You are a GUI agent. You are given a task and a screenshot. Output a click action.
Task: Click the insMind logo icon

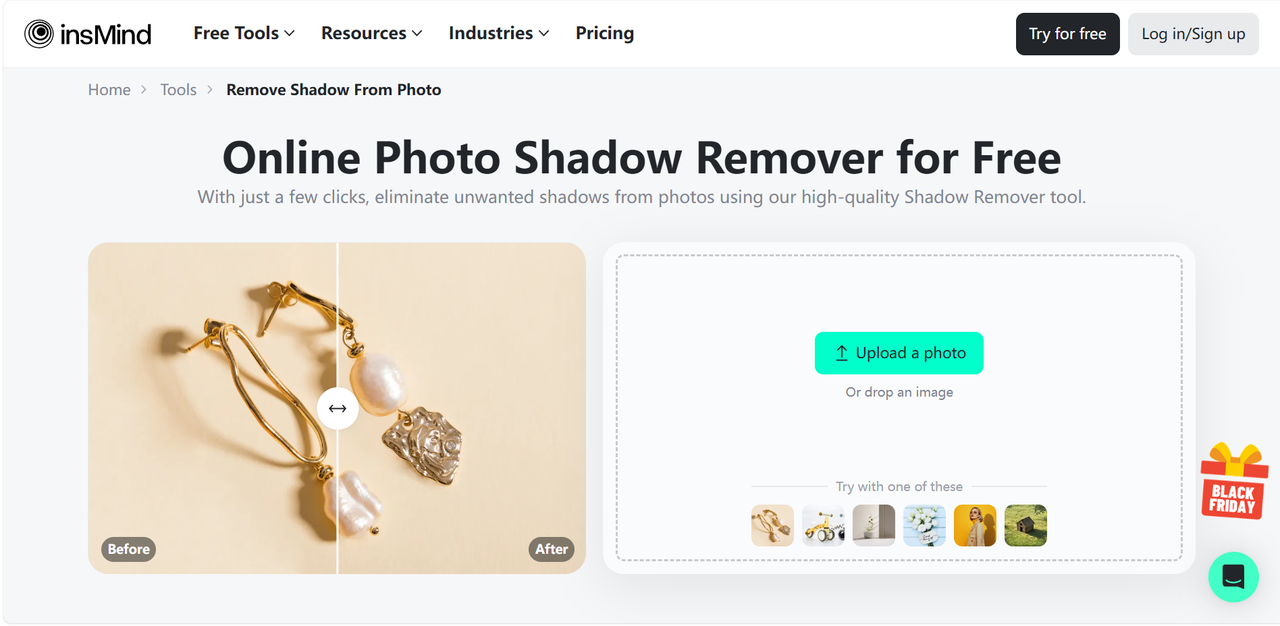click(x=40, y=34)
